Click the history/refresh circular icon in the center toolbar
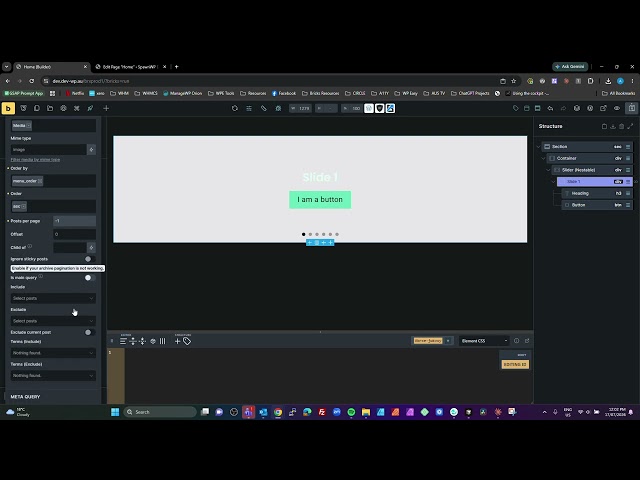Screen dimensions: 640x480 pos(235,108)
